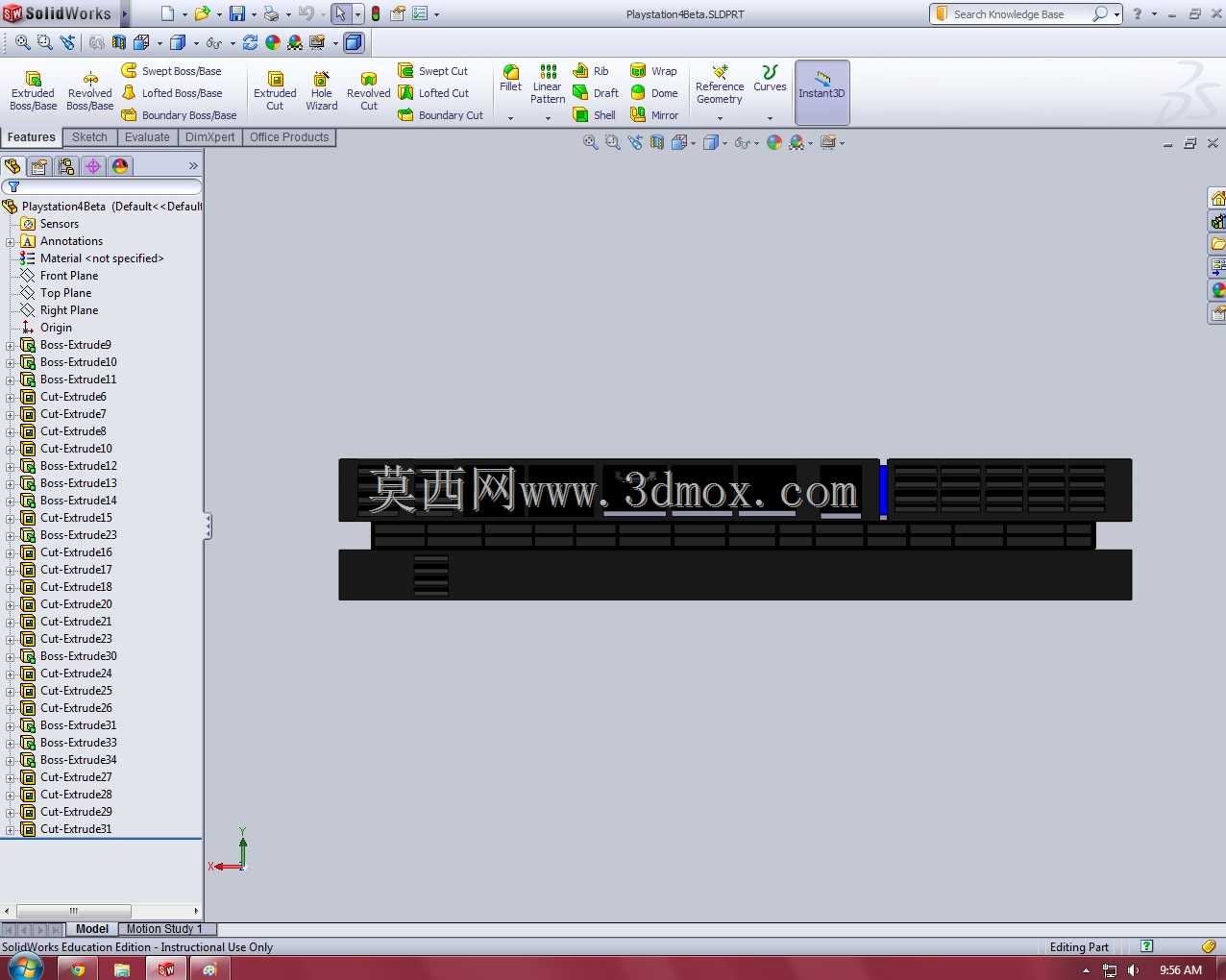Screen dimensions: 1226x980
Task: Click Zoom to Area in viewport heads-up toolbar
Action: point(612,142)
